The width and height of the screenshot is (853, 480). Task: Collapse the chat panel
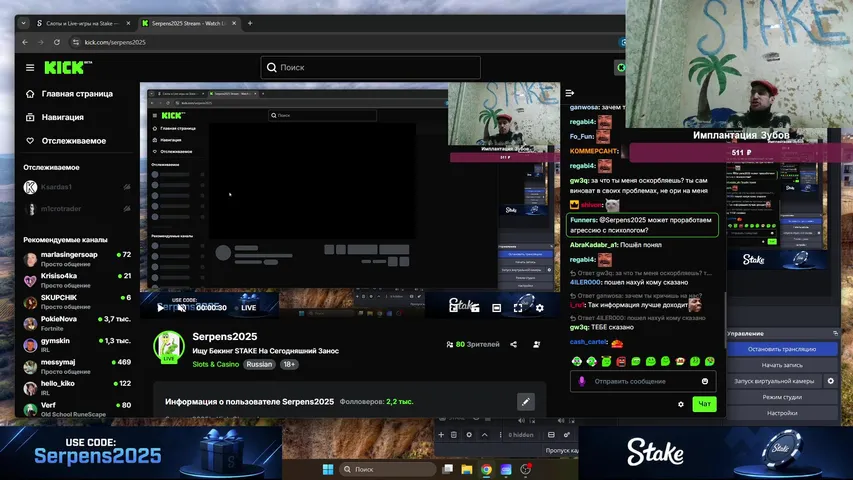pyautogui.click(x=570, y=94)
